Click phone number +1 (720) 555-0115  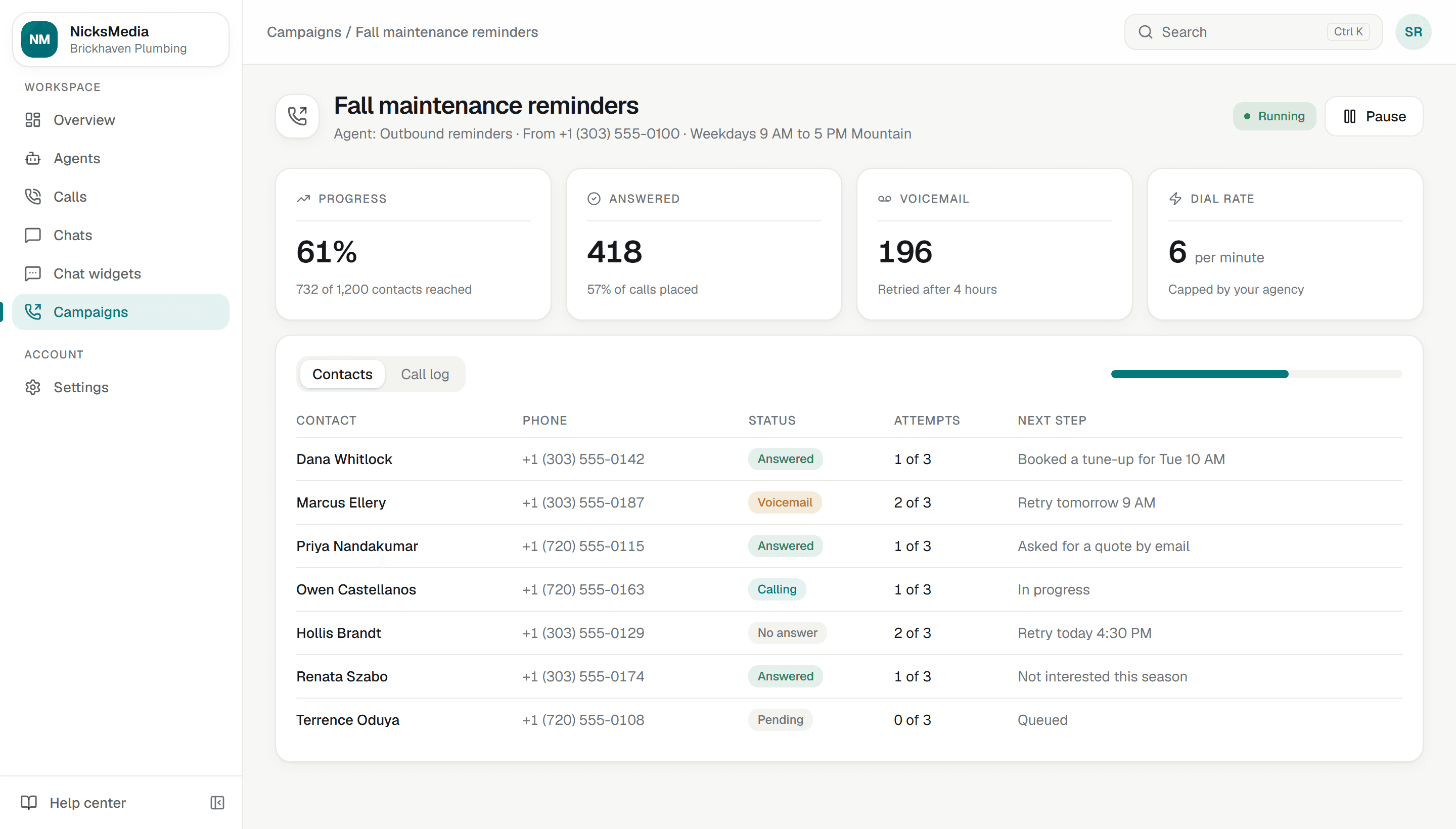tap(583, 546)
